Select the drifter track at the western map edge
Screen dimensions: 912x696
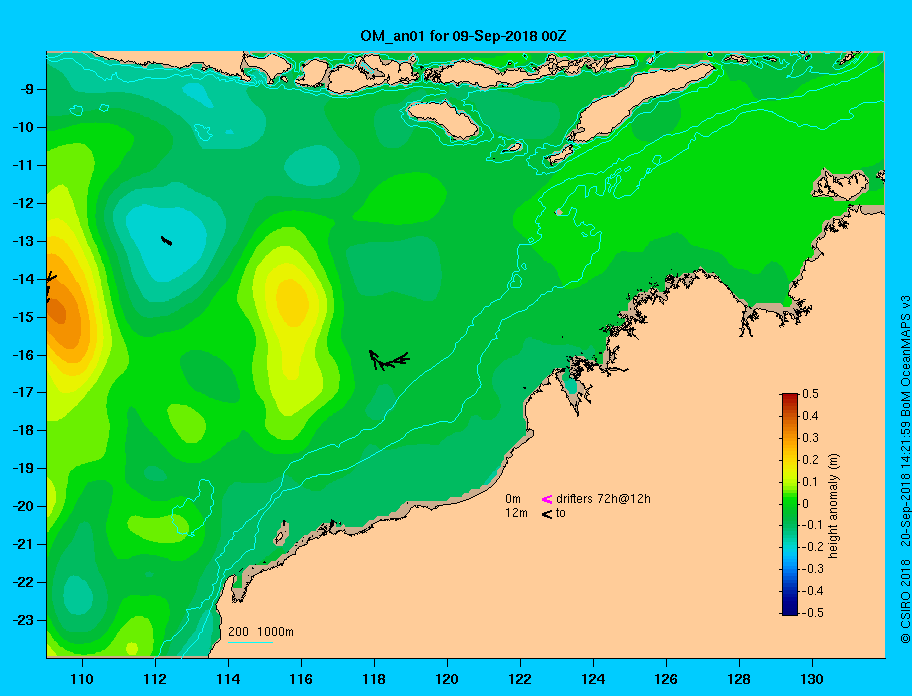[x=51, y=286]
